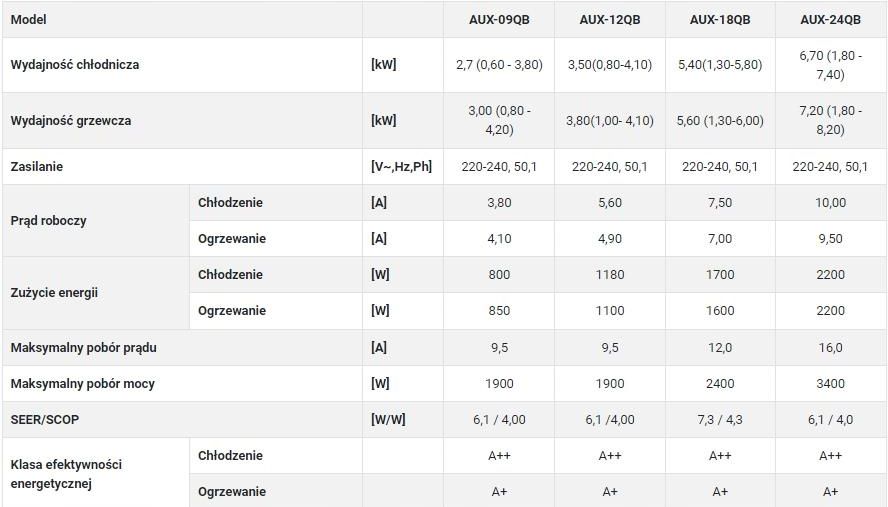Click the Wydajność grzewcza row label
Screen dimensions: 888x507
coord(71,121)
